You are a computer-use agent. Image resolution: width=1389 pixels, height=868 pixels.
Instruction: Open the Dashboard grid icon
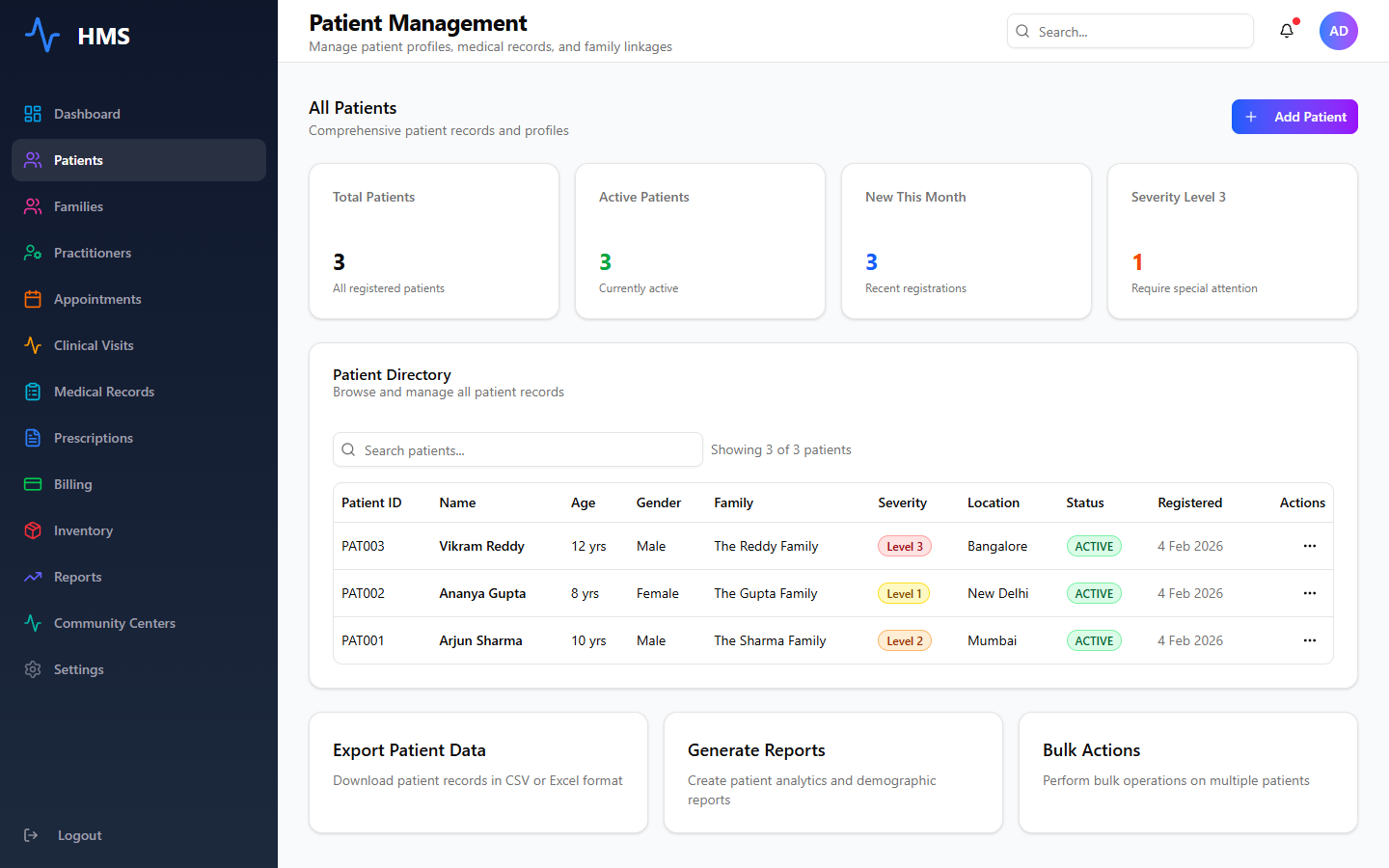(33, 114)
